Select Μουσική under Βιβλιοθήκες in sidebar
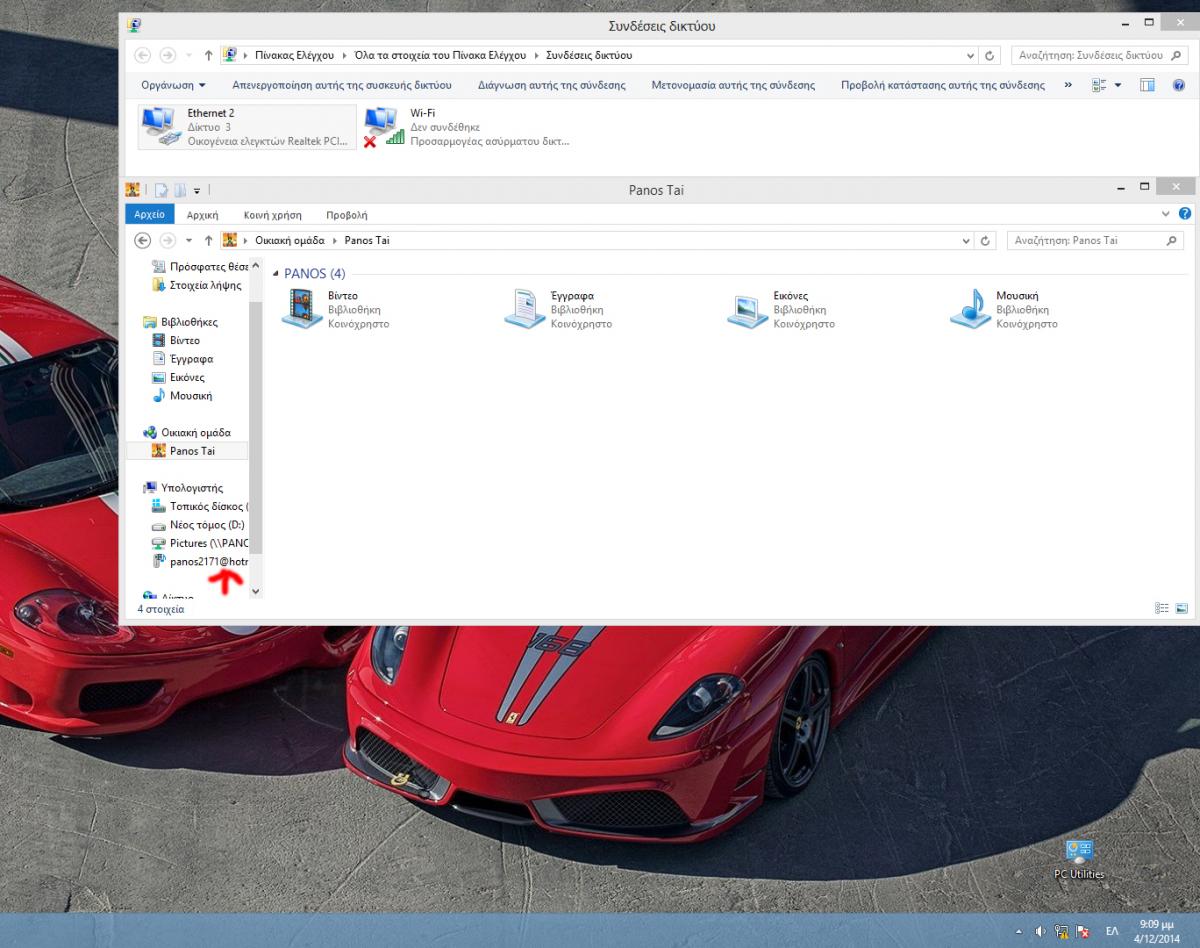This screenshot has height=948, width=1200. point(182,396)
